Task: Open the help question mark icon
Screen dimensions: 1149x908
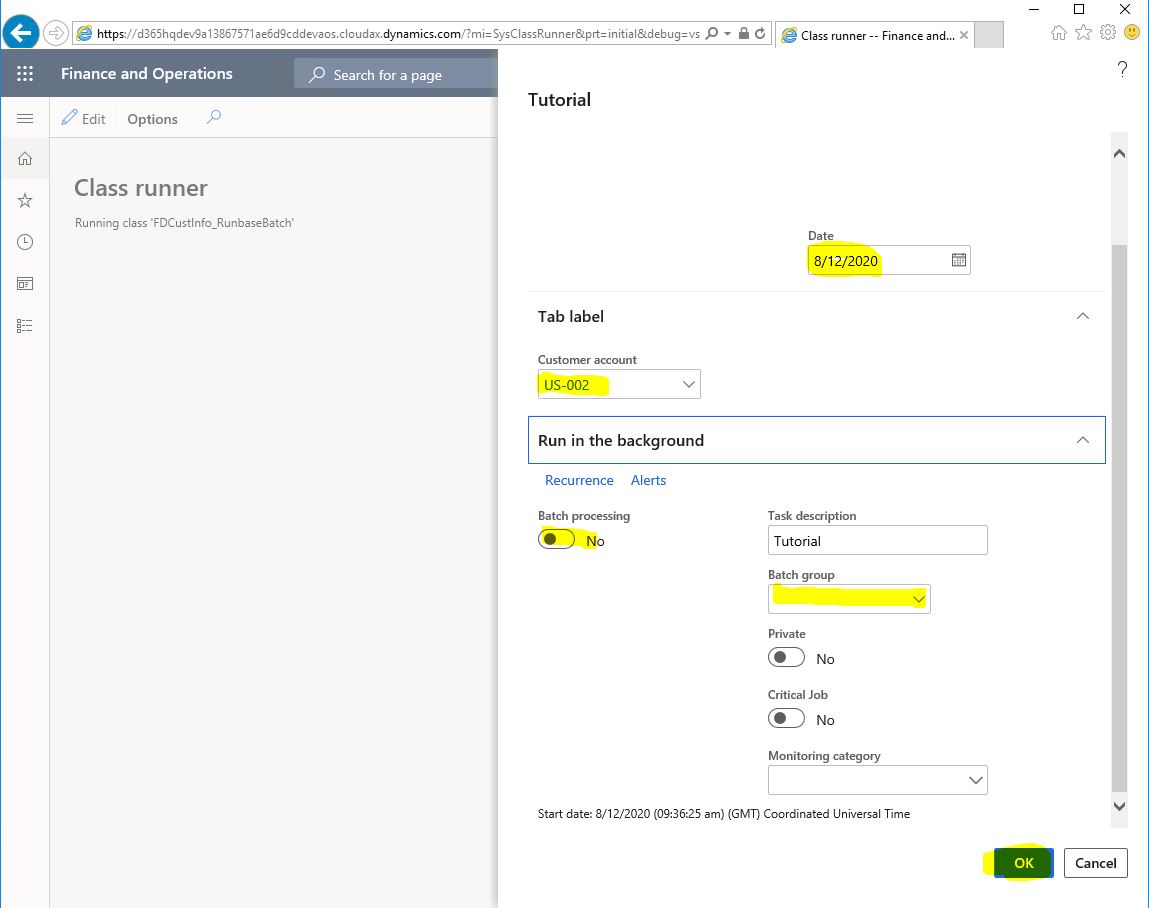Action: 1122,69
